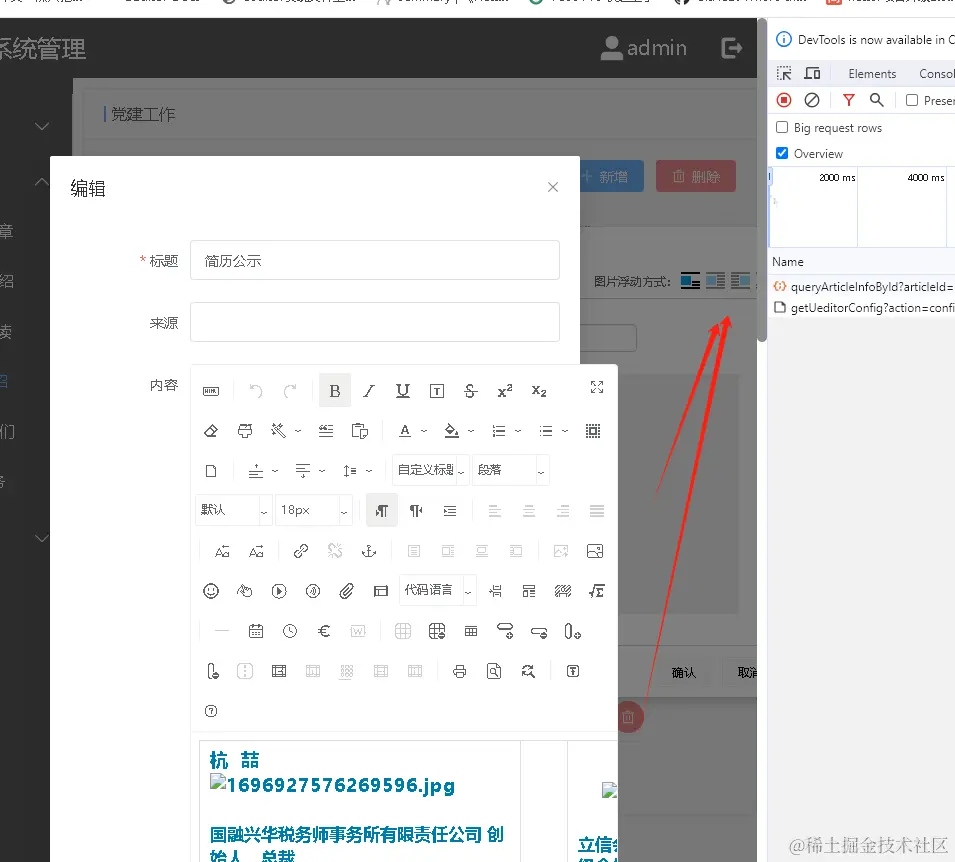Enter editor fullscreen mode
Viewport: 955px width, 862px height.
pos(597,387)
